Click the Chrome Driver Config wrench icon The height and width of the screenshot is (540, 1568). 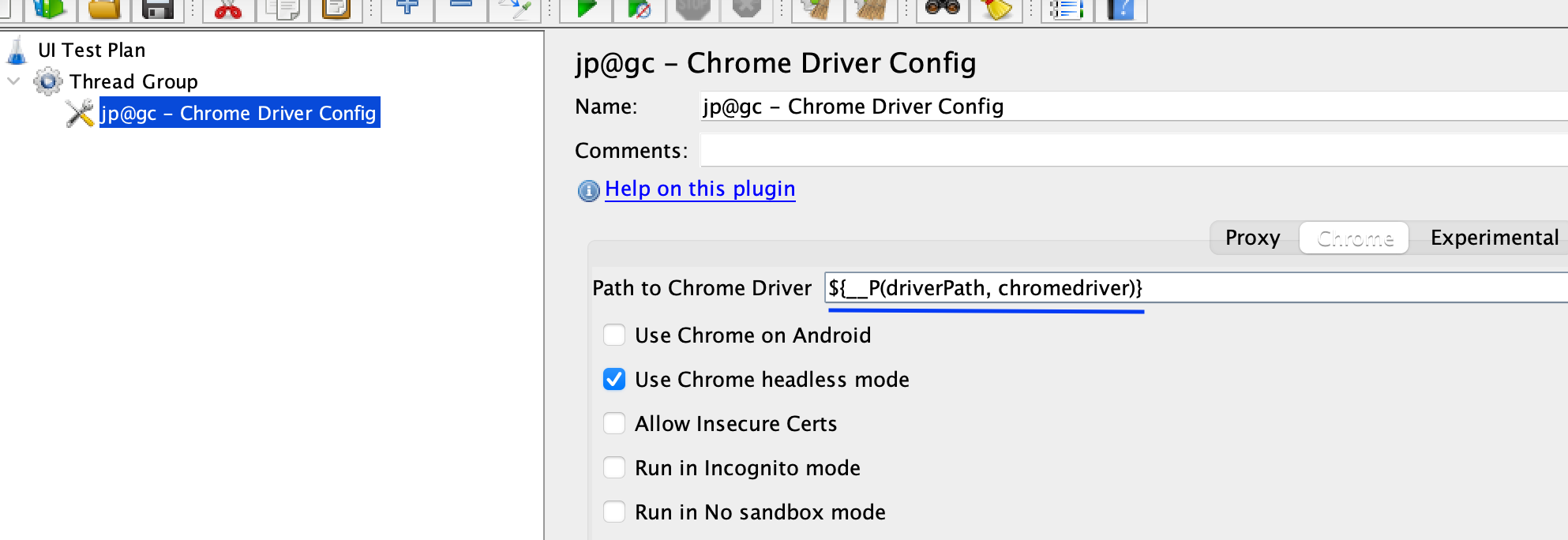point(80,113)
